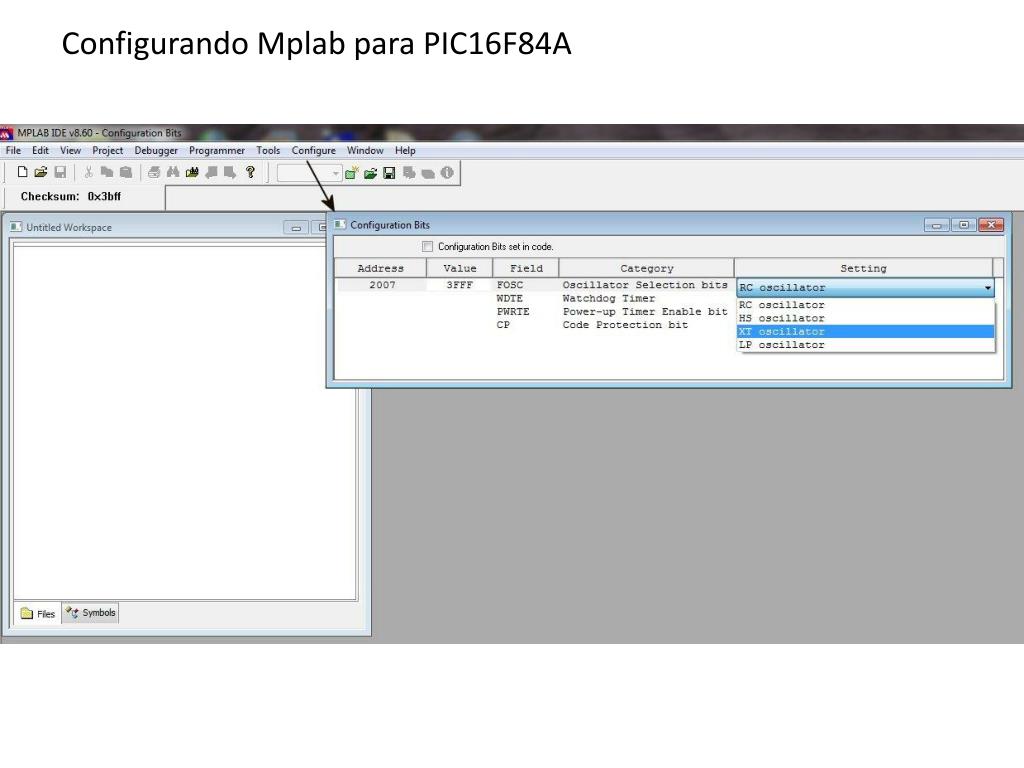
Task: Collapse the RC oscillator setting combo box
Action: (x=987, y=287)
